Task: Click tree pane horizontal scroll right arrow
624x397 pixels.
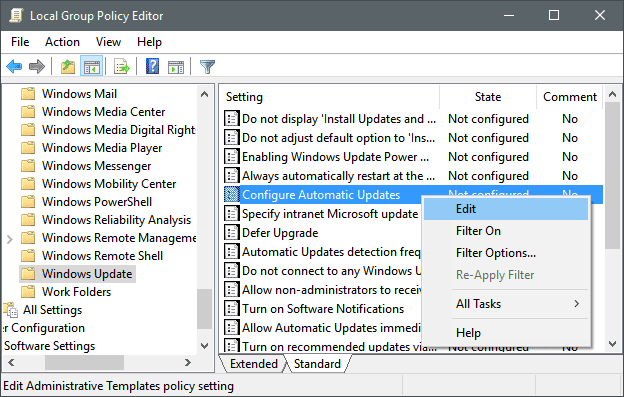Action: pos(188,362)
